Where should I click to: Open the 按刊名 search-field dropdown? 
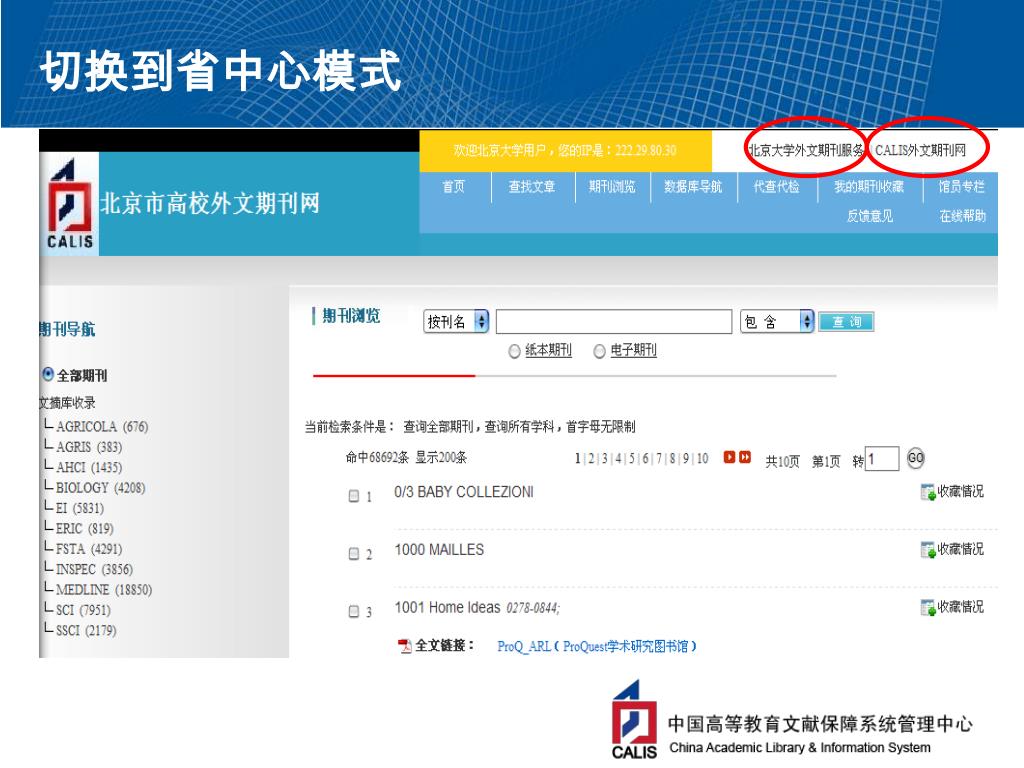point(456,321)
